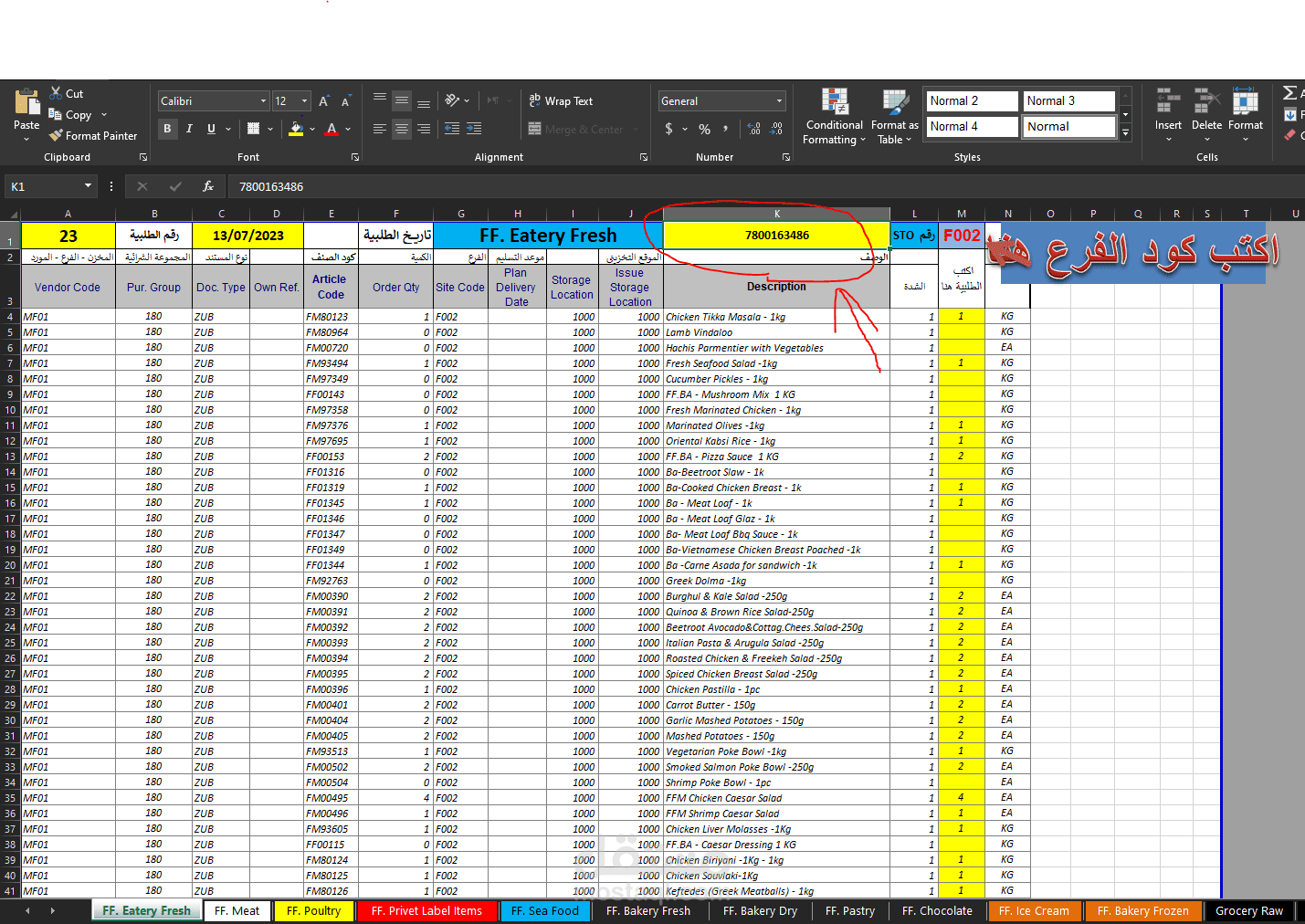Toggle Wrap Text on
1305x924 pixels.
tap(562, 101)
